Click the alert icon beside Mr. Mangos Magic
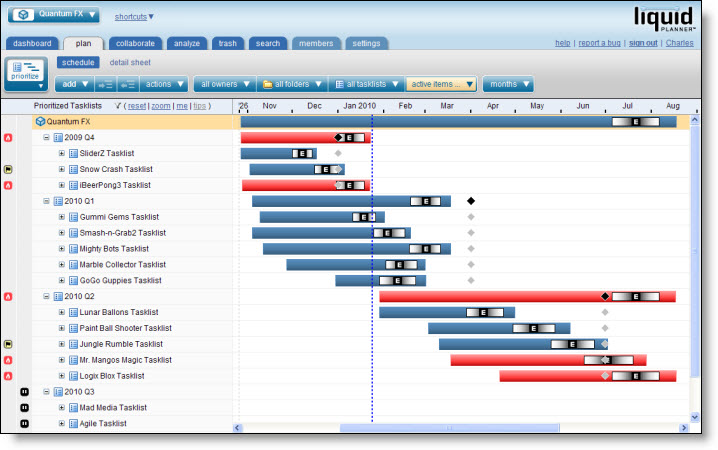Image resolution: width=718 pixels, height=450 pixels. (x=8, y=360)
